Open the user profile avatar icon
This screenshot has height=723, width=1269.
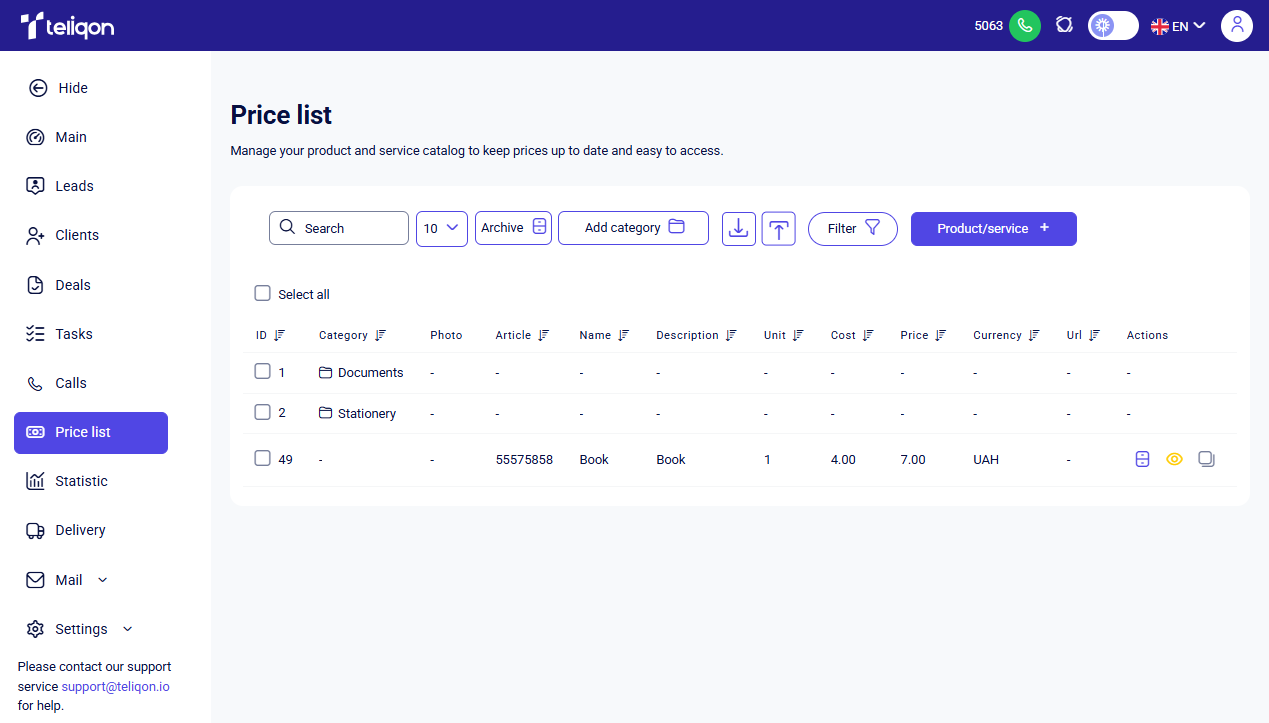[1236, 26]
